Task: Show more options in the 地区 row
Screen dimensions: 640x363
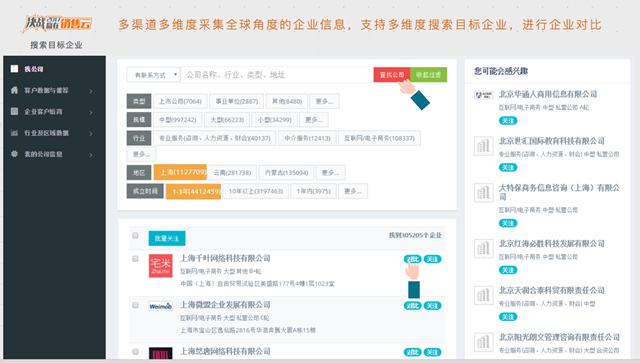Action: point(330,173)
